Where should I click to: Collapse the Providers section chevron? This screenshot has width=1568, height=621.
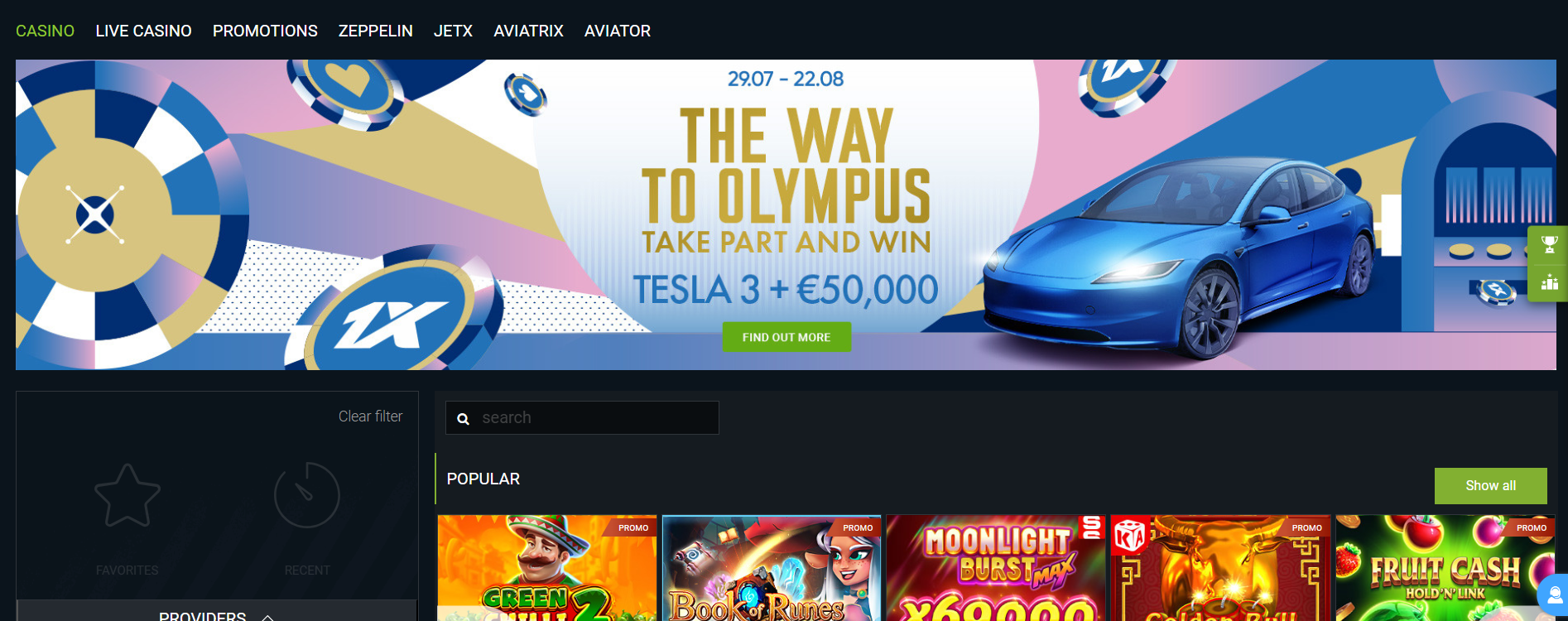click(267, 617)
